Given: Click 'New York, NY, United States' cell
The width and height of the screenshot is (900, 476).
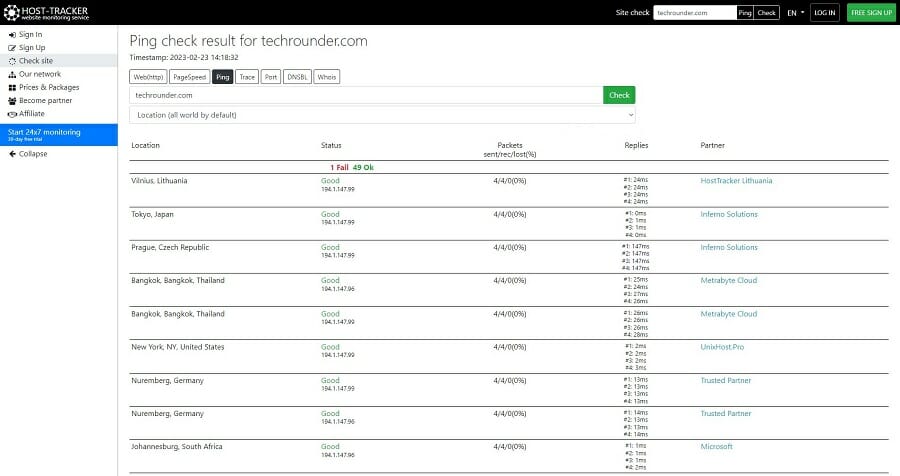Looking at the screenshot, I should (177, 347).
